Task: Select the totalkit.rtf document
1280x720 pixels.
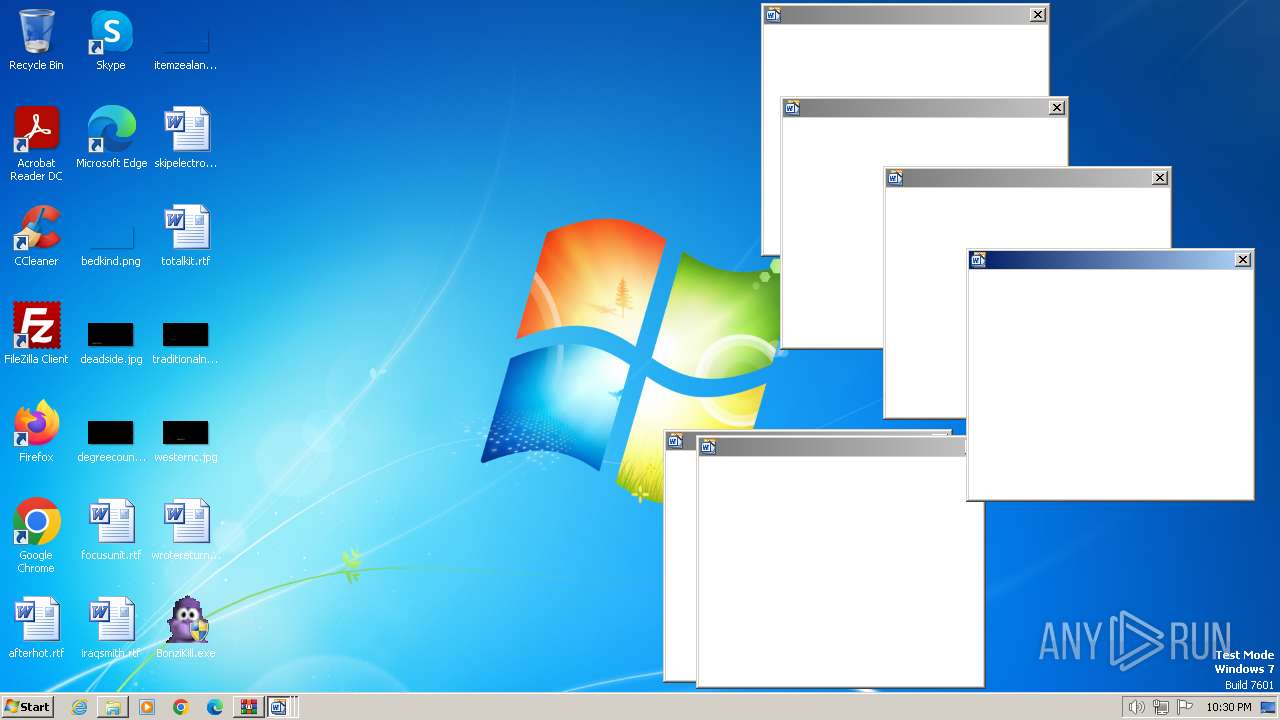Action: point(185,235)
